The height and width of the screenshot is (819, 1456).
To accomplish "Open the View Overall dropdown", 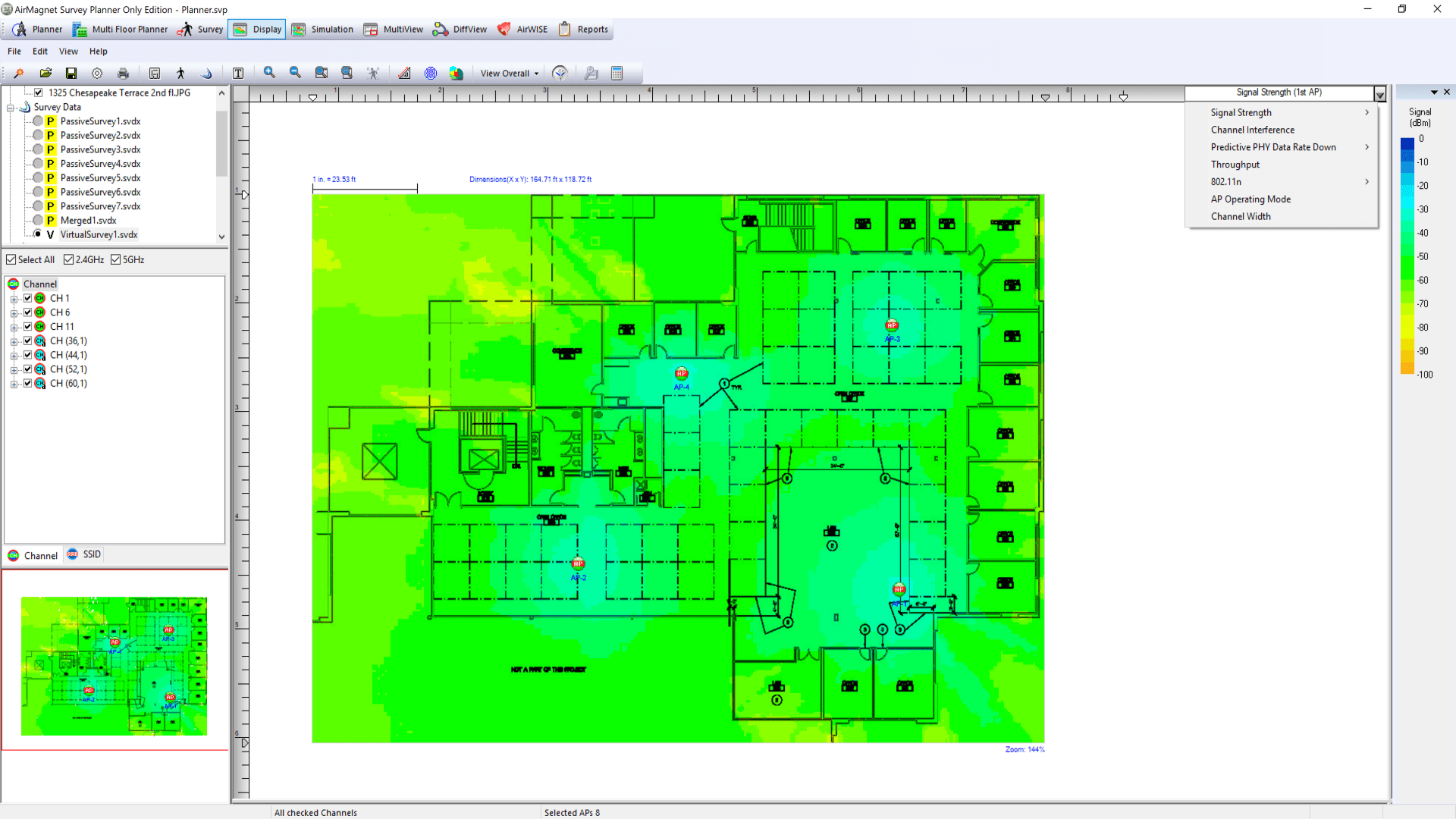I will [x=507, y=73].
